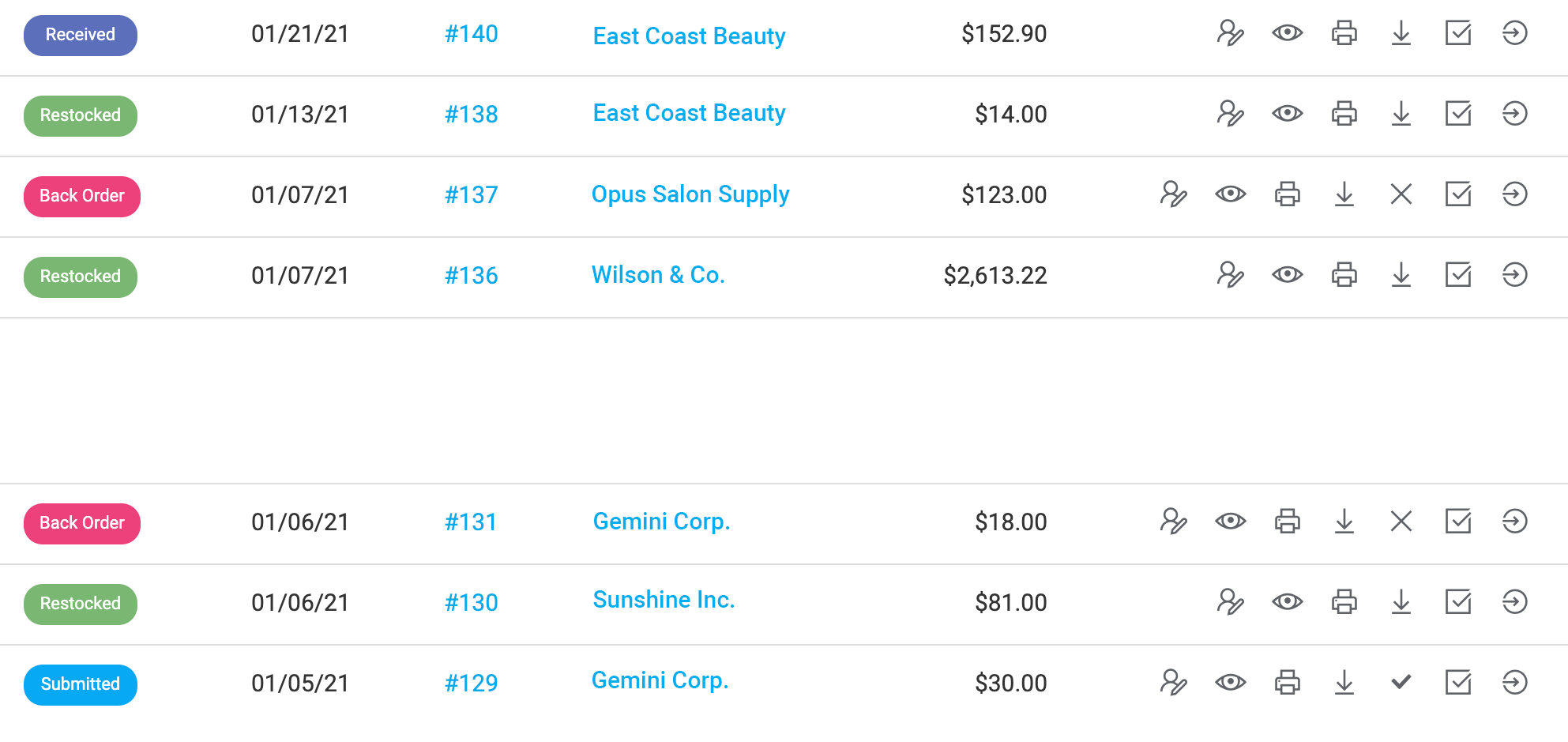Print order #140 from East Coast Beauty
This screenshot has width=1568, height=742.
(1344, 33)
